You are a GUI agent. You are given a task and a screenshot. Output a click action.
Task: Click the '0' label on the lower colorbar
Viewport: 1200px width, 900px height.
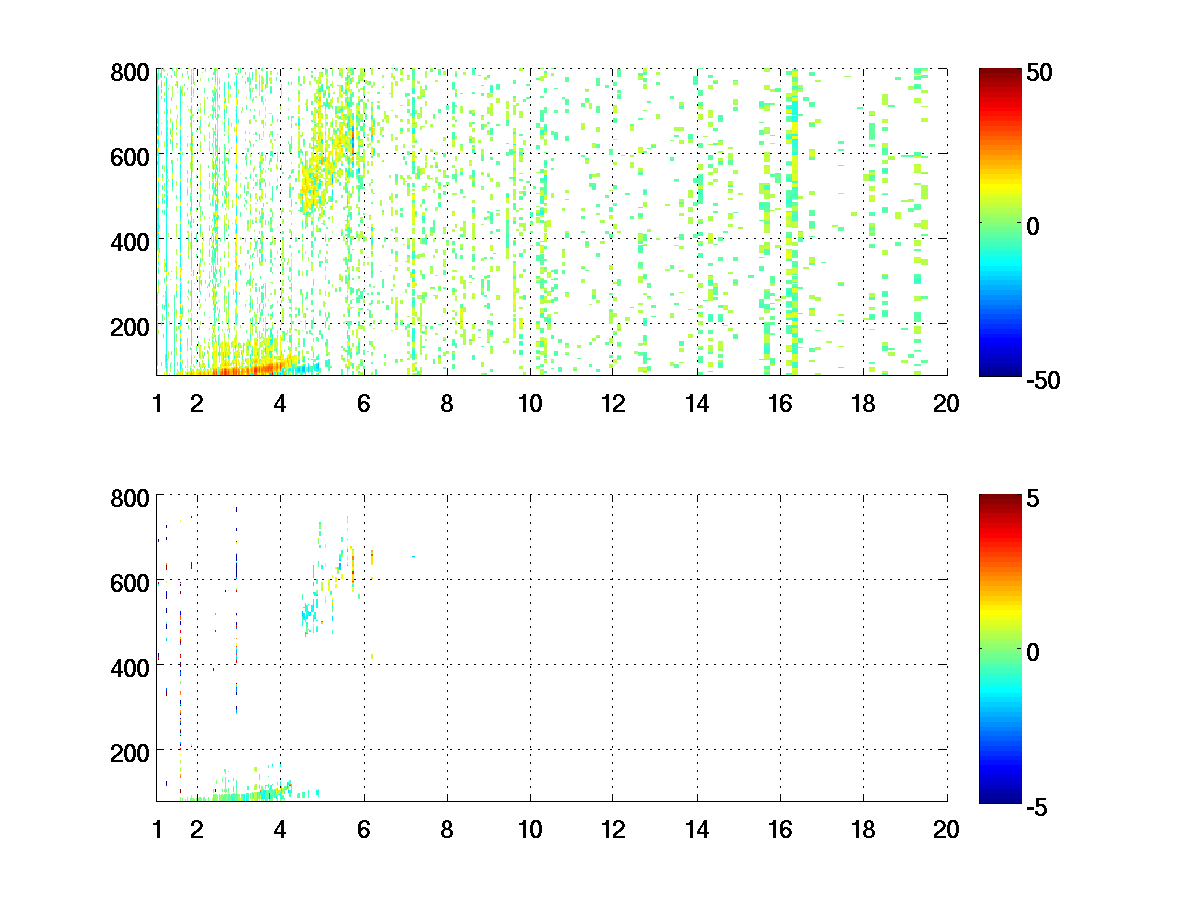[1035, 653]
